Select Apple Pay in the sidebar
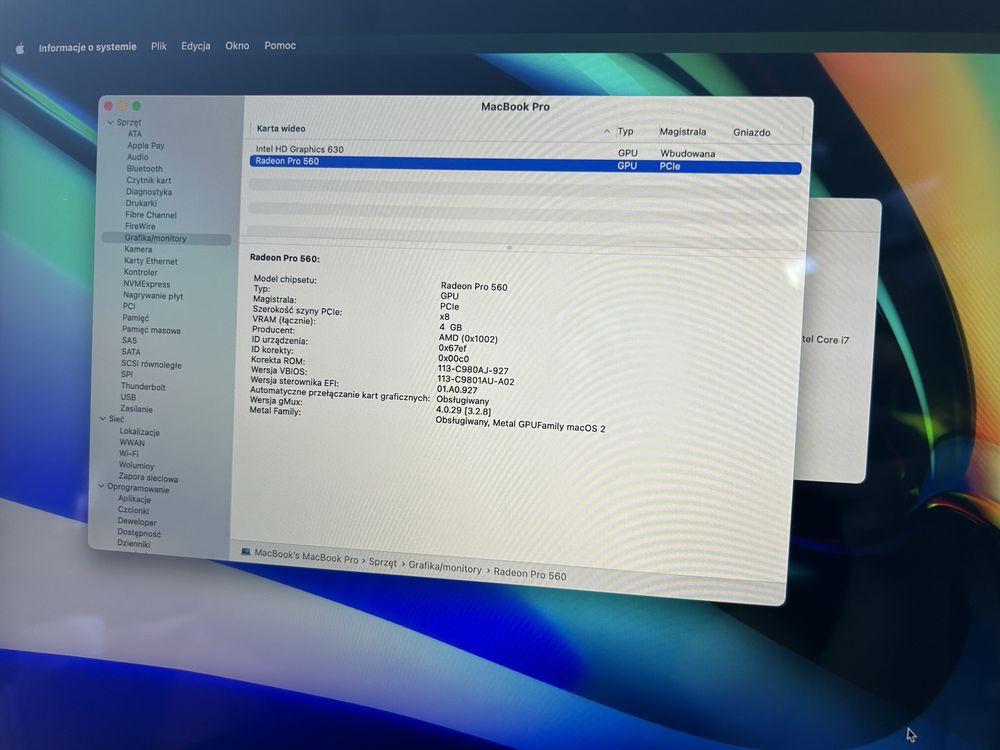 (145, 145)
